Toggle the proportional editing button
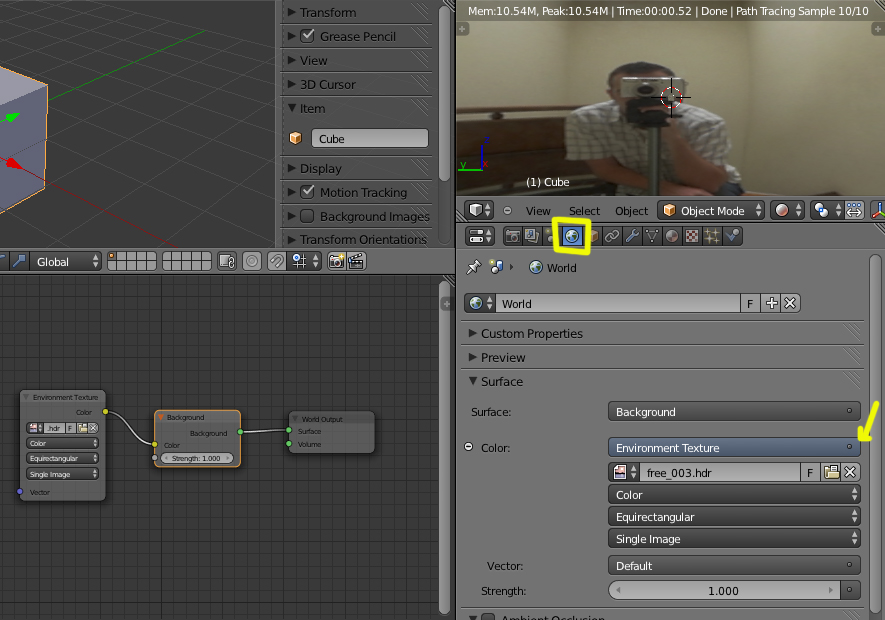Image resolution: width=885 pixels, height=620 pixels. coord(252,261)
